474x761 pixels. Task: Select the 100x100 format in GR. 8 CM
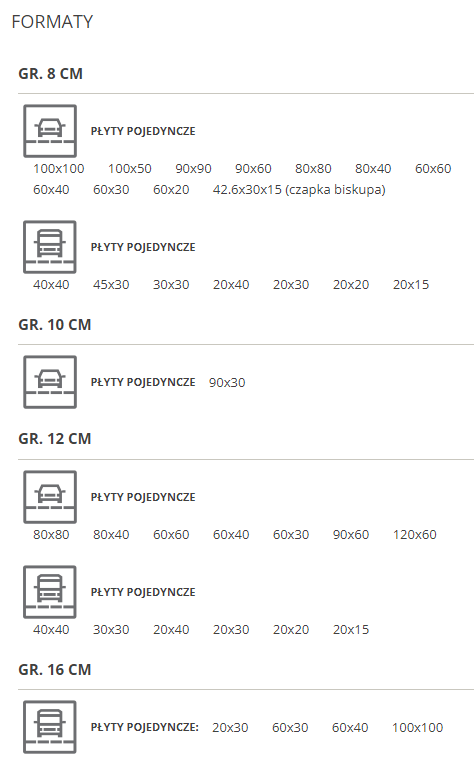(x=59, y=168)
